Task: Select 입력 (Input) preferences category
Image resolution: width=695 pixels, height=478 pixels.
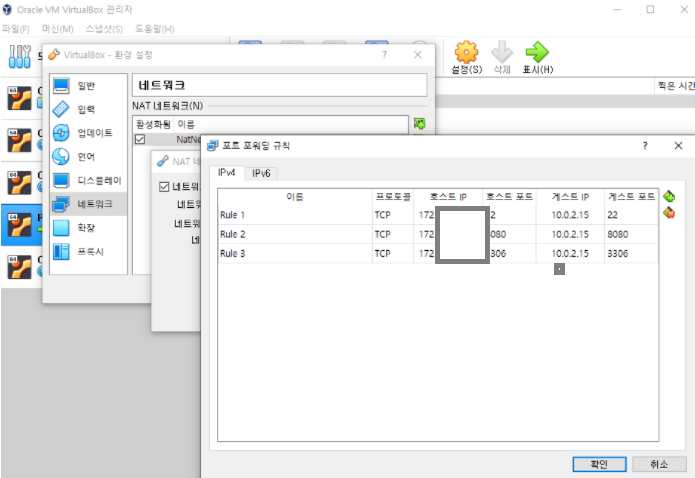Action: [x=89, y=109]
